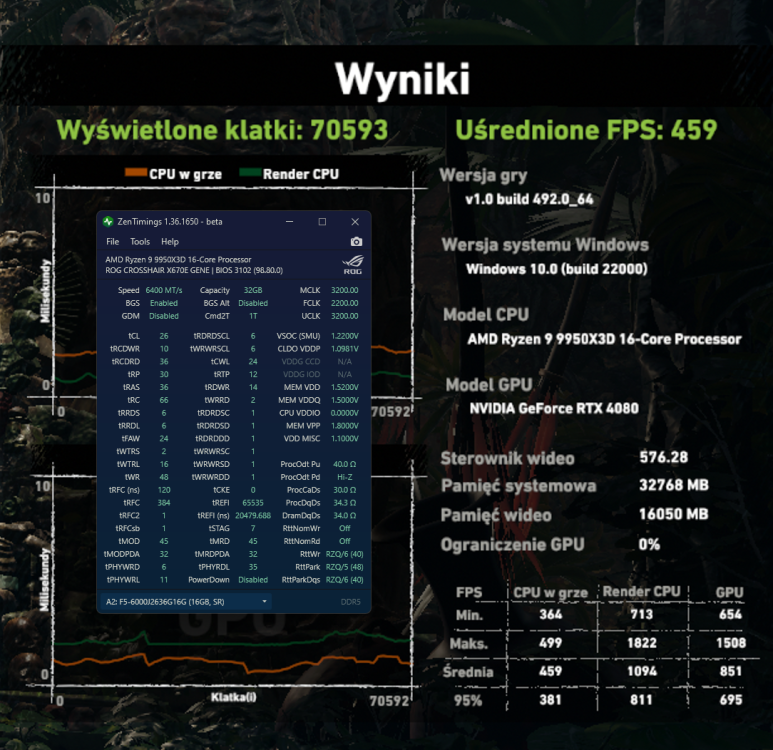
Task: Click the Speed value 6400 MT/s
Action: (164, 290)
